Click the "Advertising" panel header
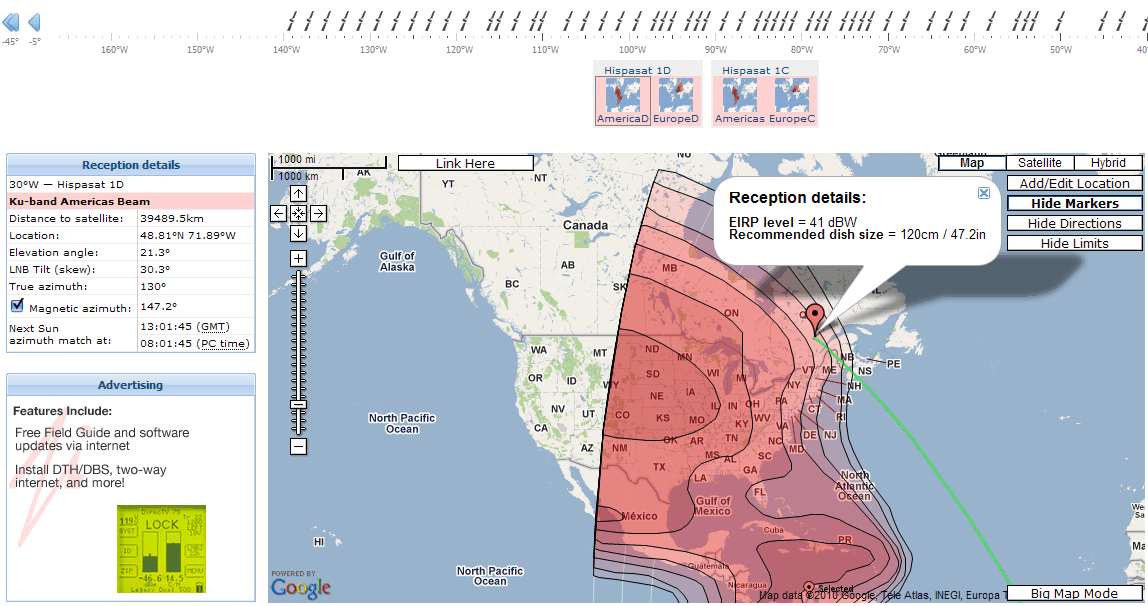The width and height of the screenshot is (1148, 606). (131, 385)
